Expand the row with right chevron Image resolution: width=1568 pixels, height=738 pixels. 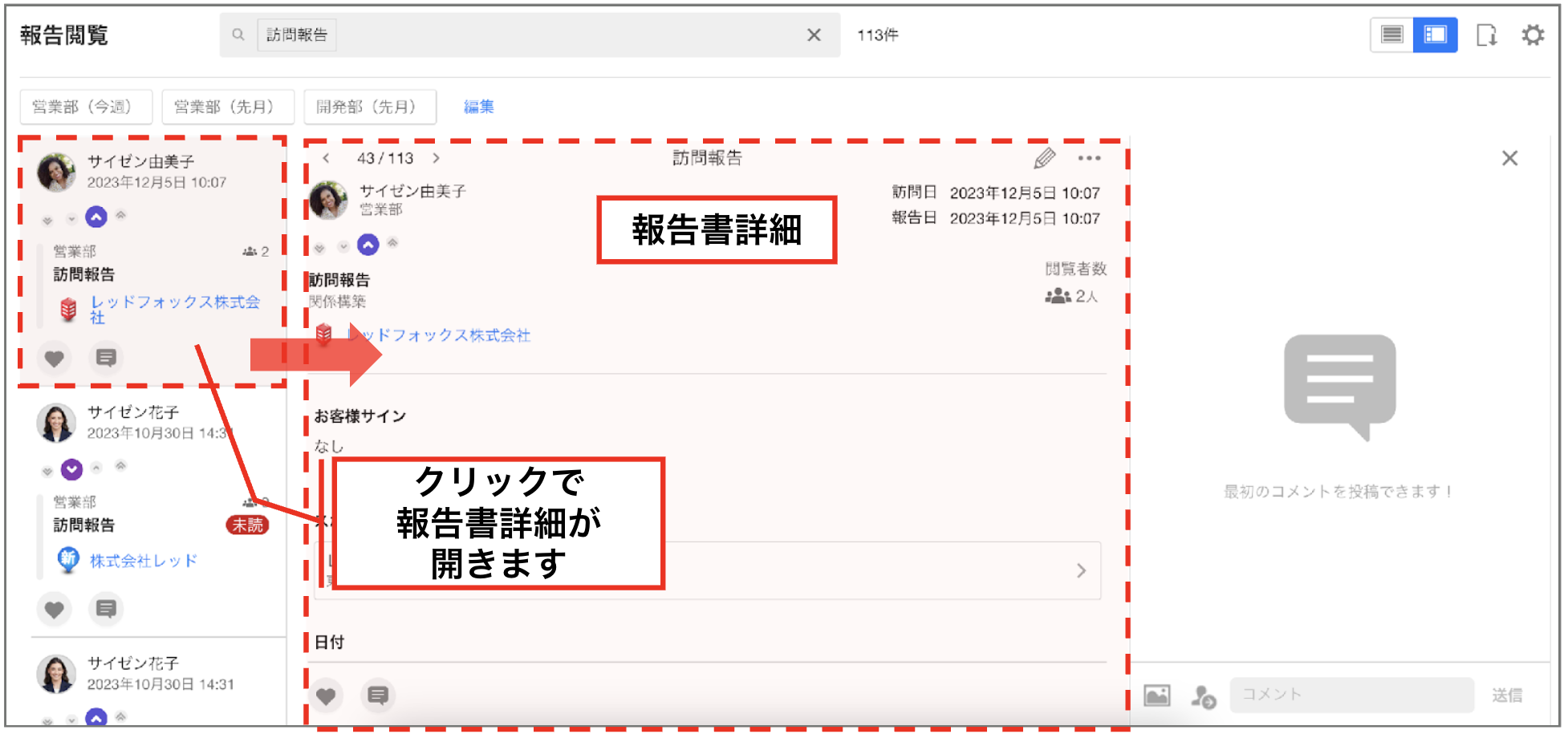tap(1081, 570)
